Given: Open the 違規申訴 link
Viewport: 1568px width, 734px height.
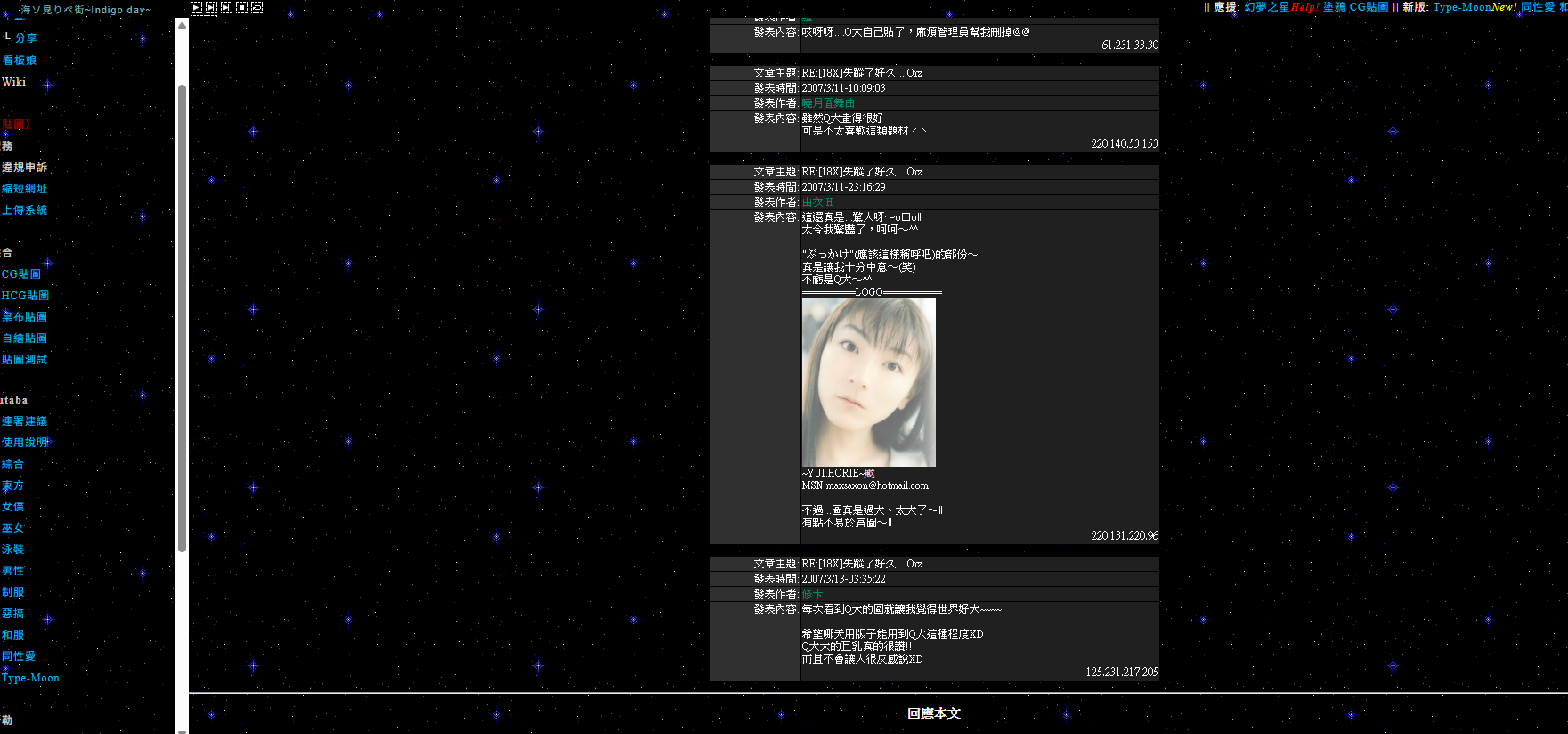Looking at the screenshot, I should [x=24, y=167].
